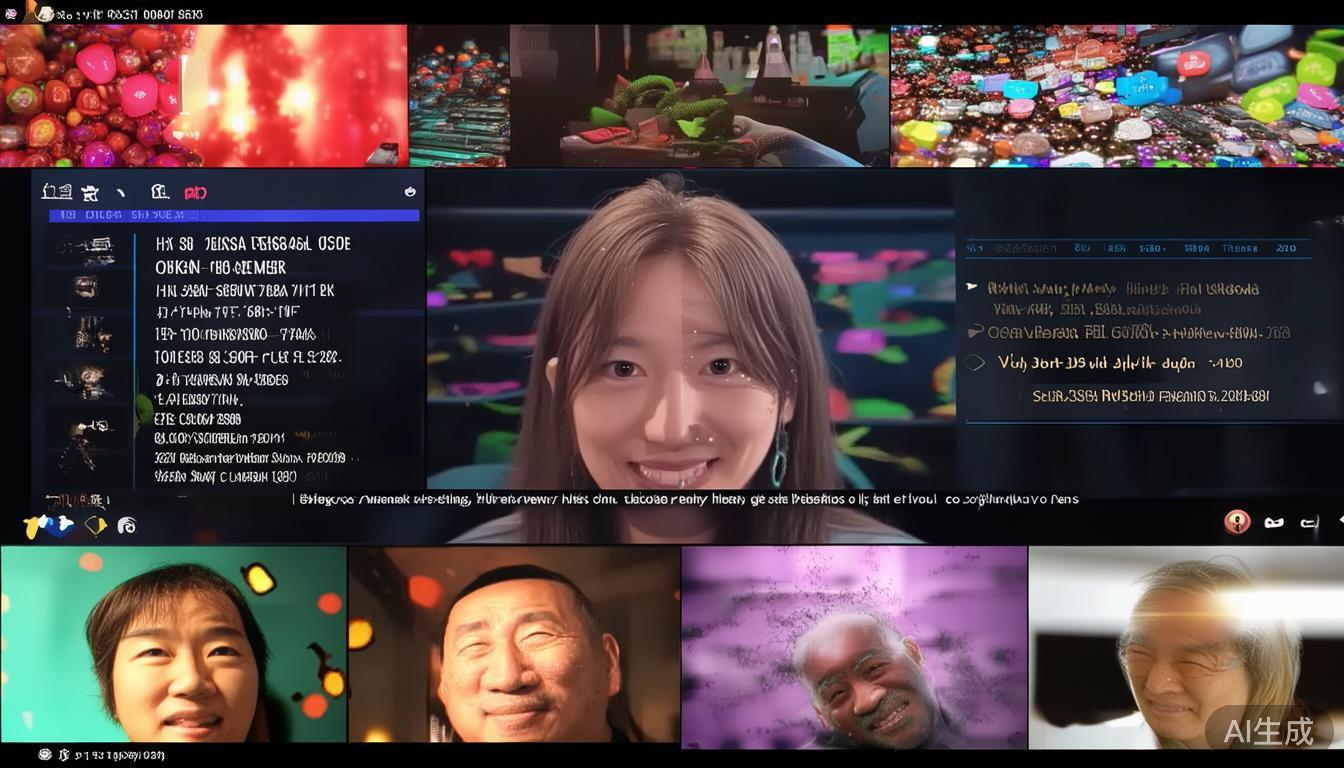This screenshot has width=1344, height=768.
Task: Click the blue highlighted progress bar in the left panel
Action: tap(230, 213)
